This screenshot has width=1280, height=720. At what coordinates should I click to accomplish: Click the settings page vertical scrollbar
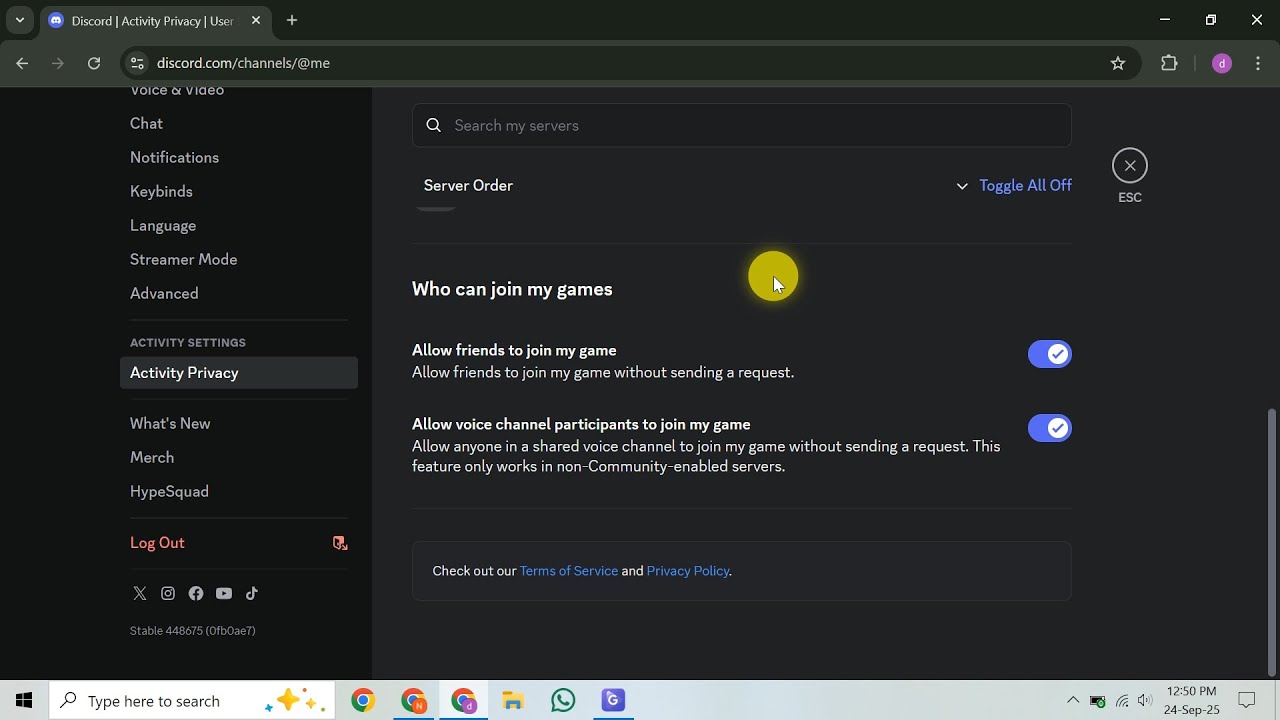[1272, 543]
